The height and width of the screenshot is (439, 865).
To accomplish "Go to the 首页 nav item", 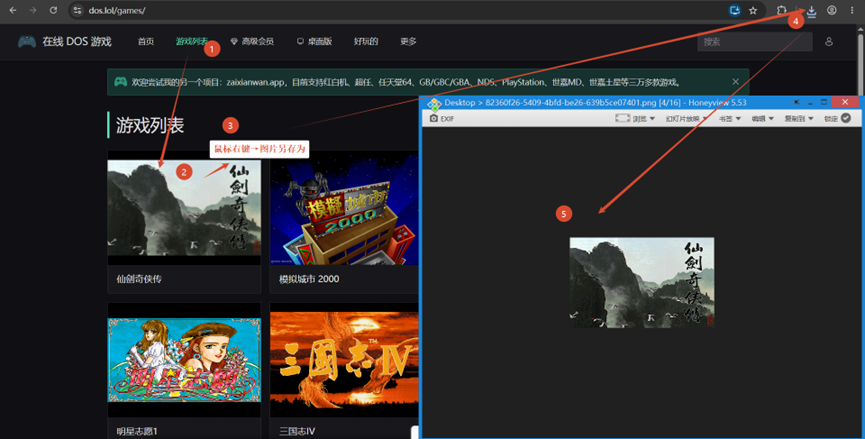I will 146,41.
